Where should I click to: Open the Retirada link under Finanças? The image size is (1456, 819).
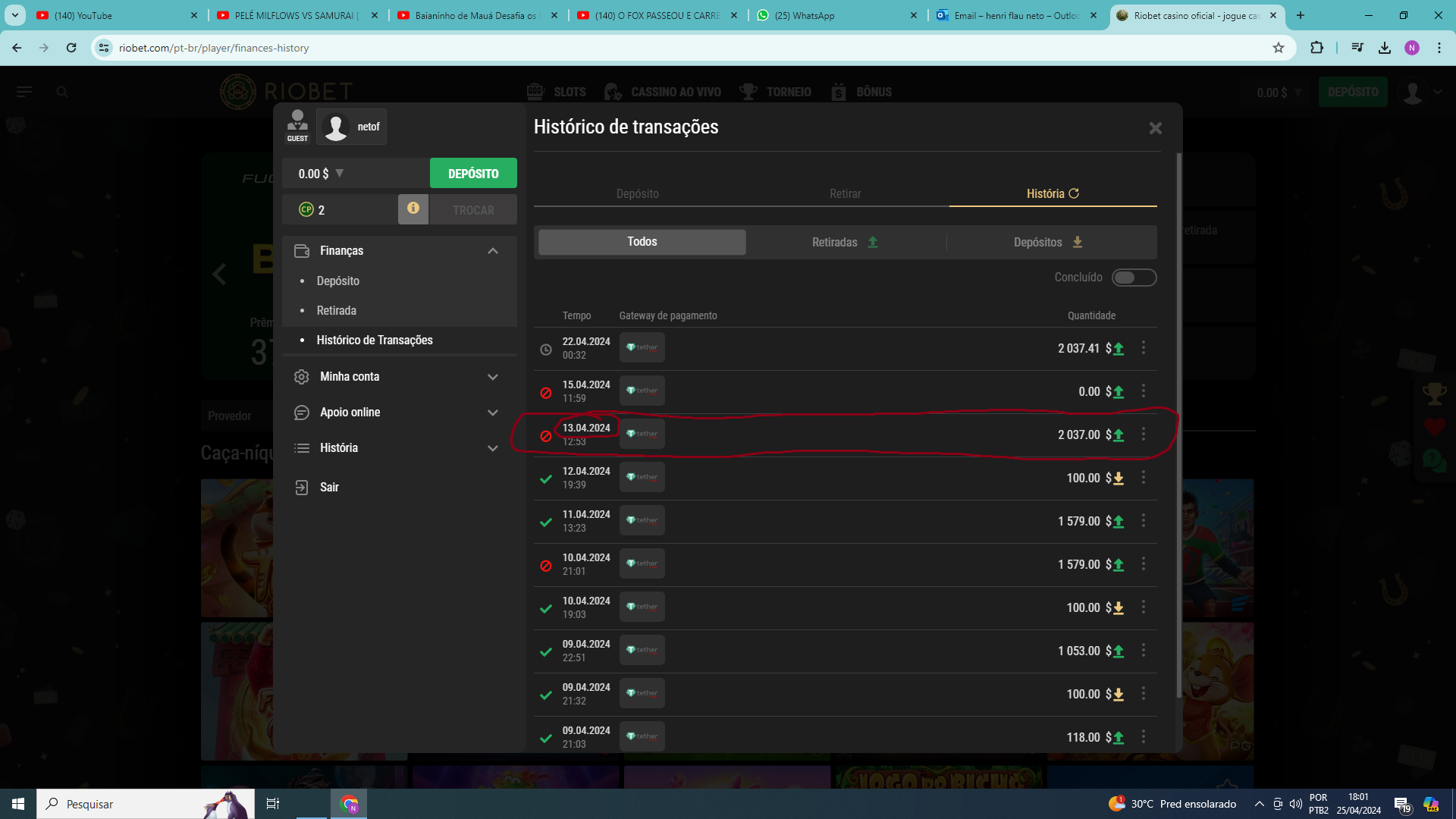click(x=337, y=311)
